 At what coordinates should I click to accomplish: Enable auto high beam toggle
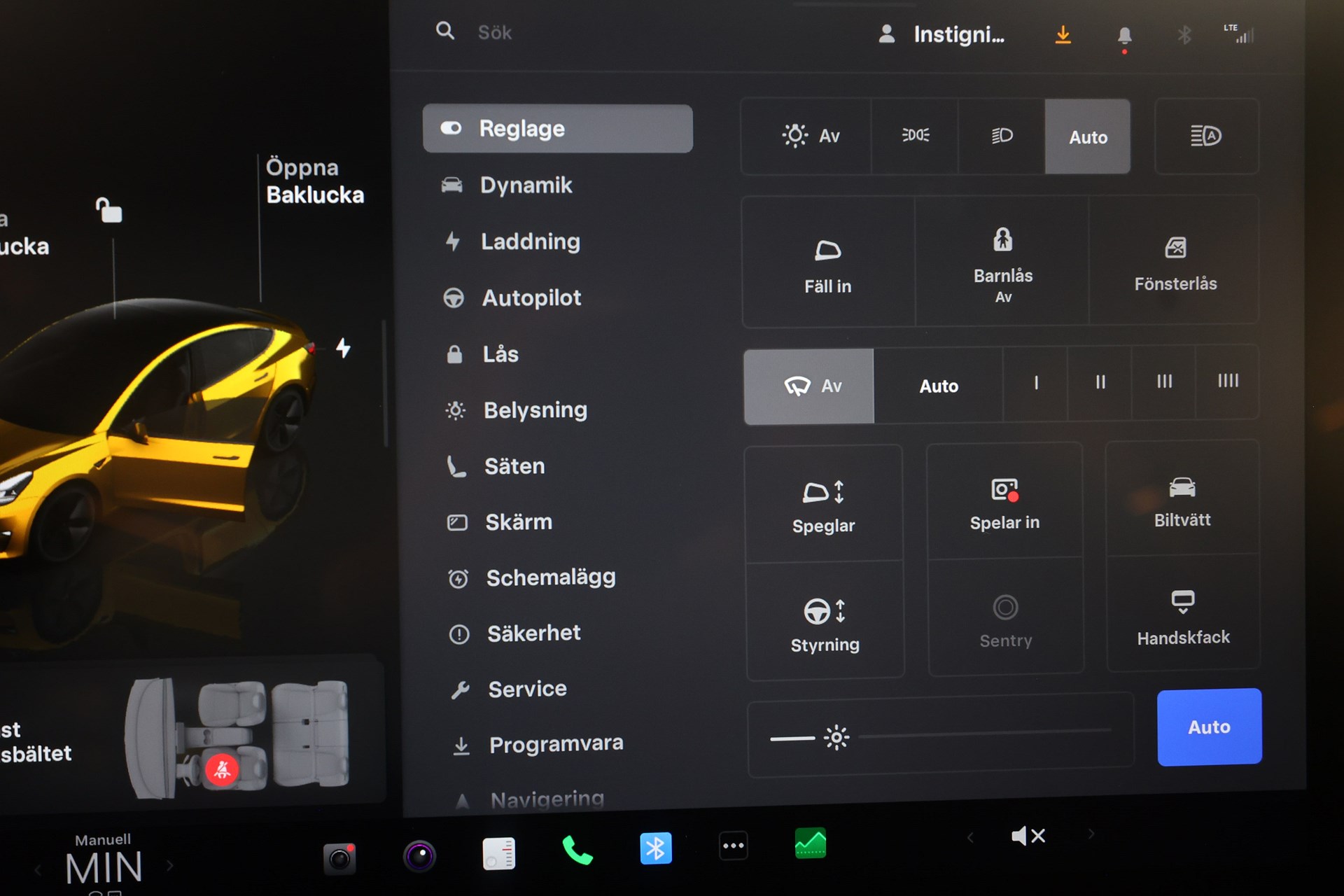pos(1205,136)
